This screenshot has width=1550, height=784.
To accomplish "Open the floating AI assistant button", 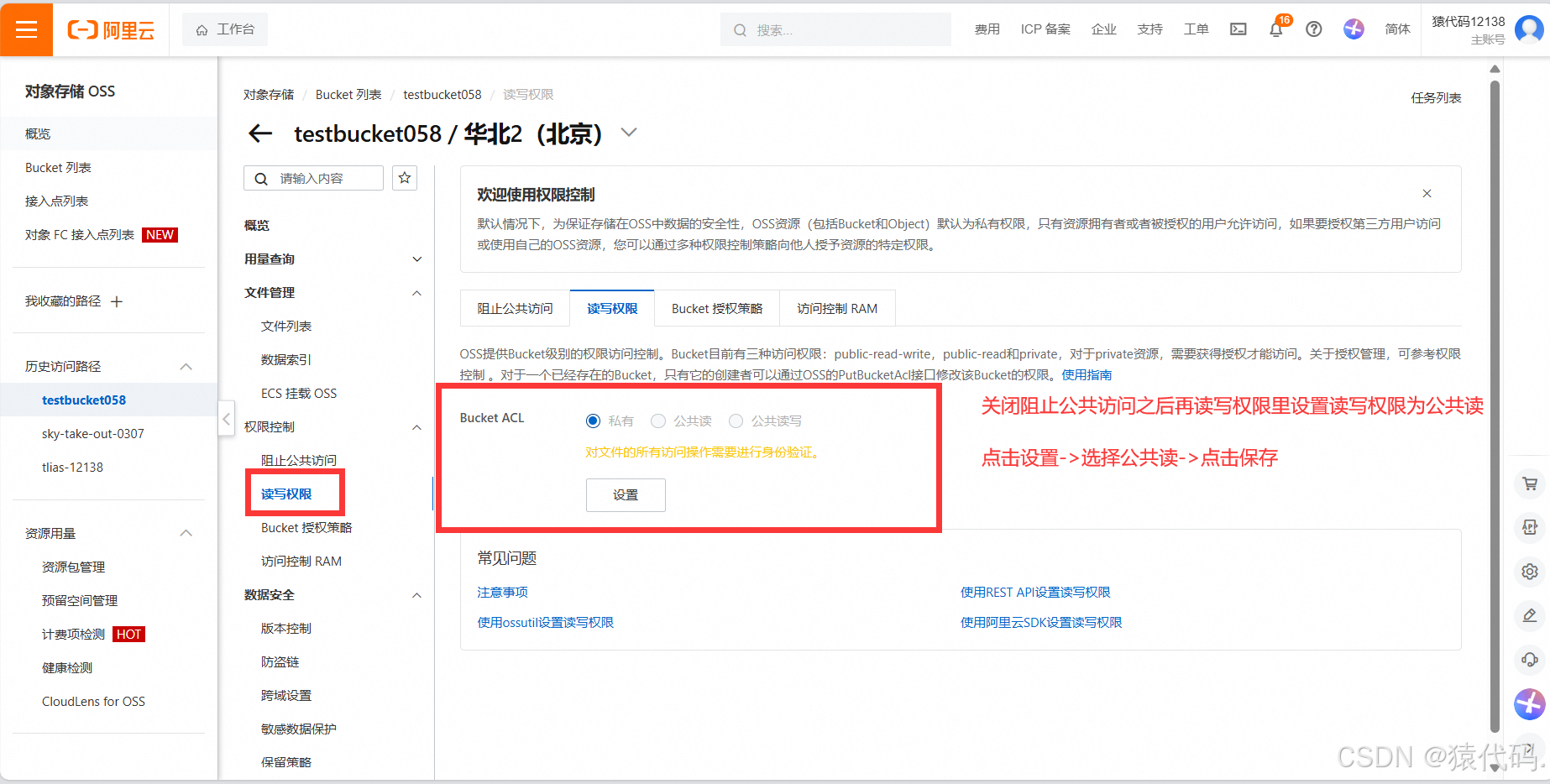I will click(1530, 704).
